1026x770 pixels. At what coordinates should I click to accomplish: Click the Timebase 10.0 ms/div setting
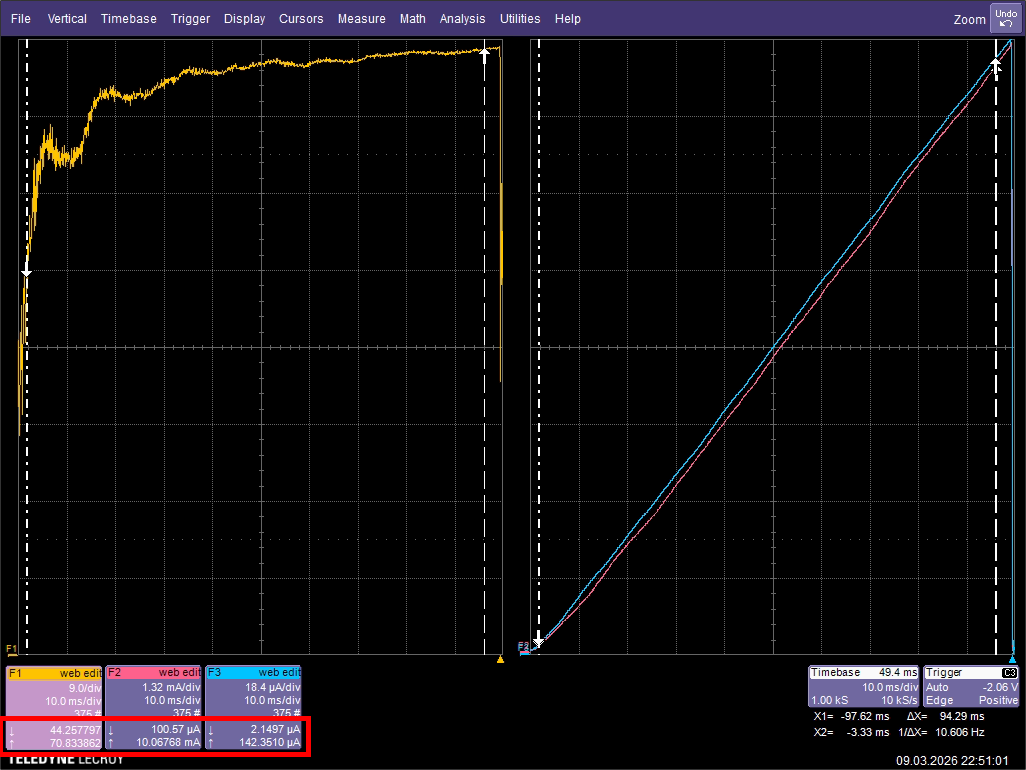(890, 688)
